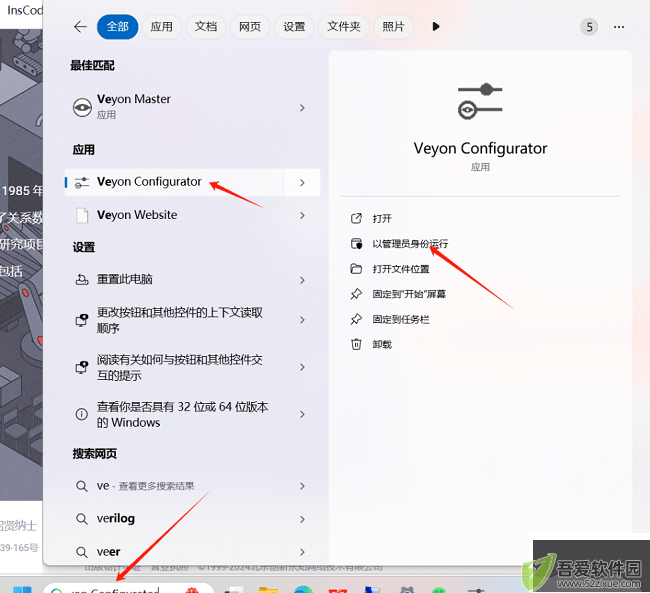Image resolution: width=650 pixels, height=593 pixels.
Task: Open 更改按钮和其他控件的上下文读取顺序 setting
Action: 192,320
